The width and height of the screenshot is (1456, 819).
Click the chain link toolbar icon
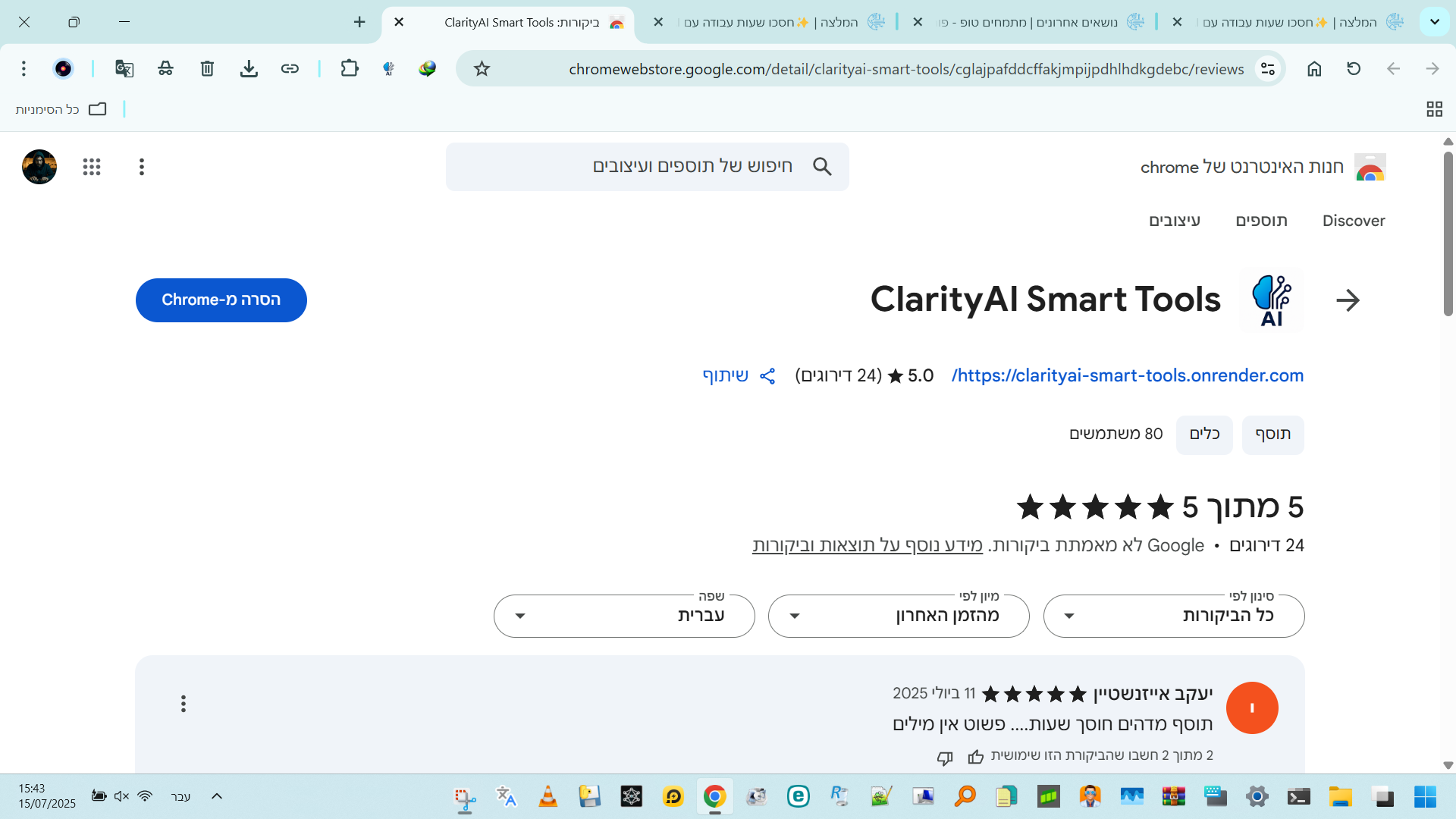290,69
